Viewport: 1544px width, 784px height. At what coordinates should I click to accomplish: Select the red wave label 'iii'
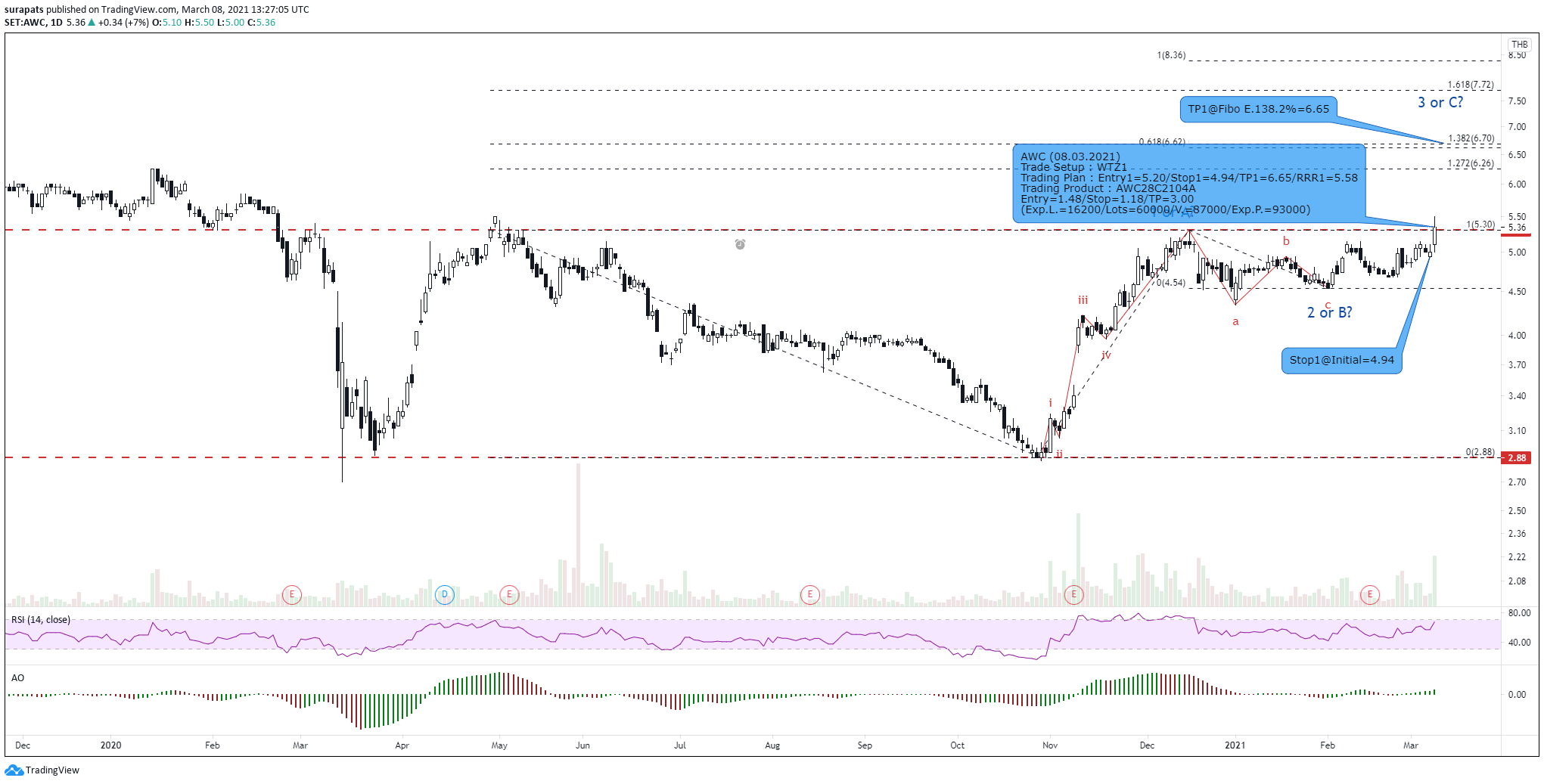point(1083,300)
